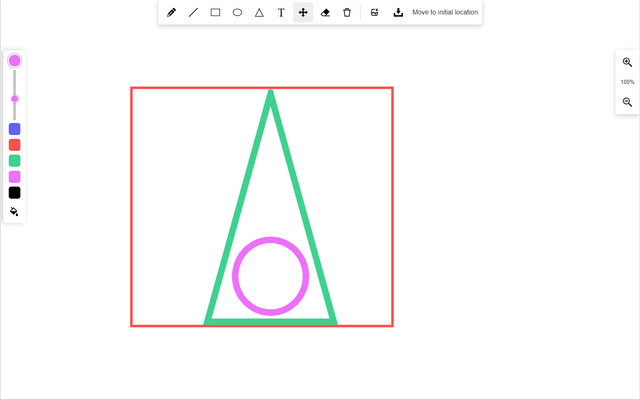Select the paint bucket fill tool
Screen dimensions: 640x399
[x=14, y=211]
